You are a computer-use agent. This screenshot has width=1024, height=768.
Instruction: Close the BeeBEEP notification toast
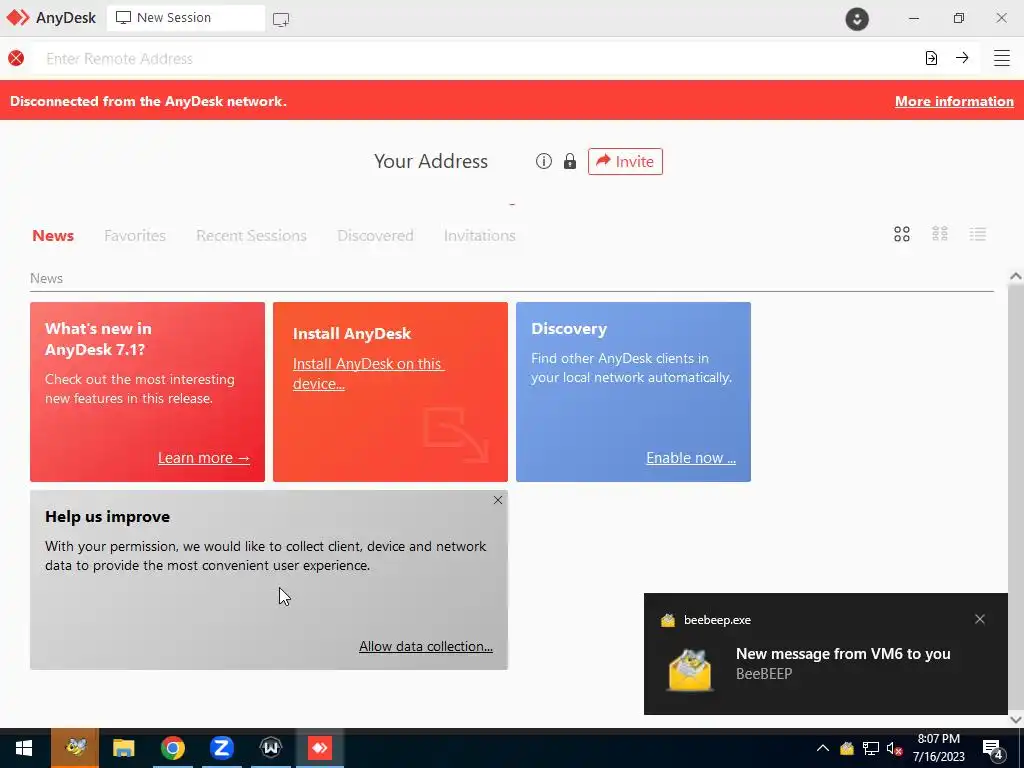[x=980, y=619]
